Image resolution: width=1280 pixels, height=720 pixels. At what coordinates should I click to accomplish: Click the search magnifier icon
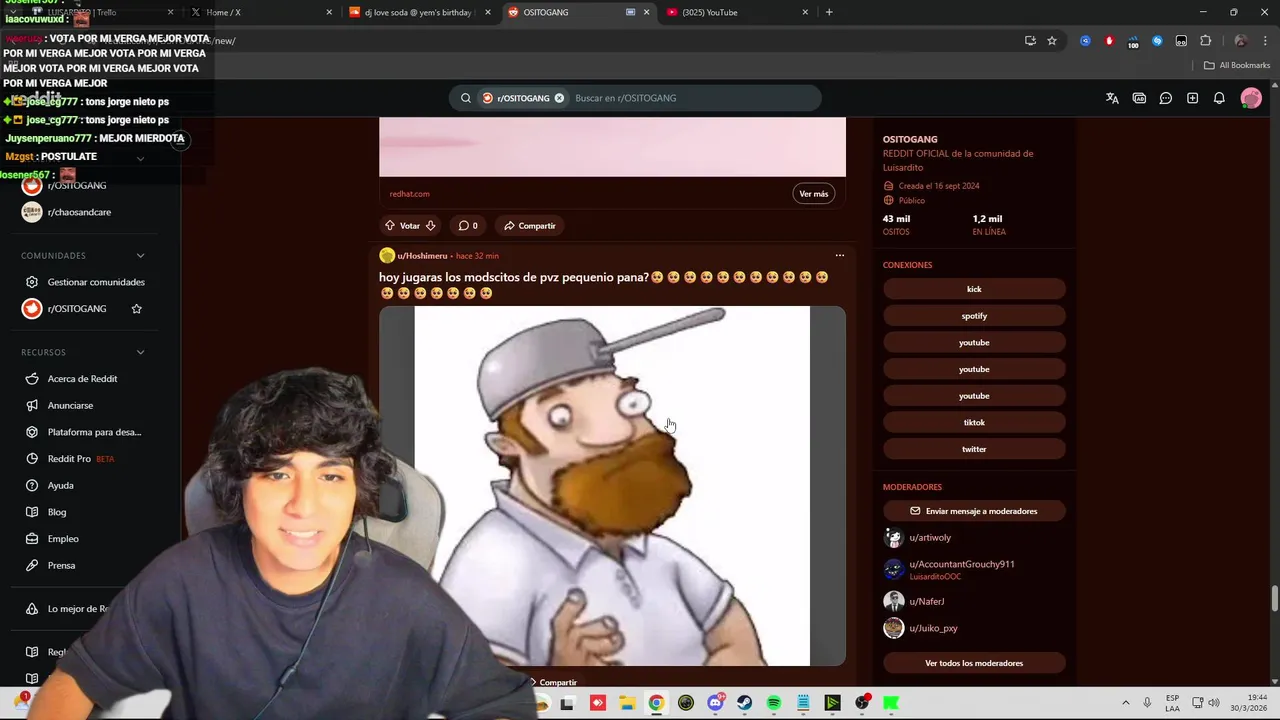(x=466, y=98)
